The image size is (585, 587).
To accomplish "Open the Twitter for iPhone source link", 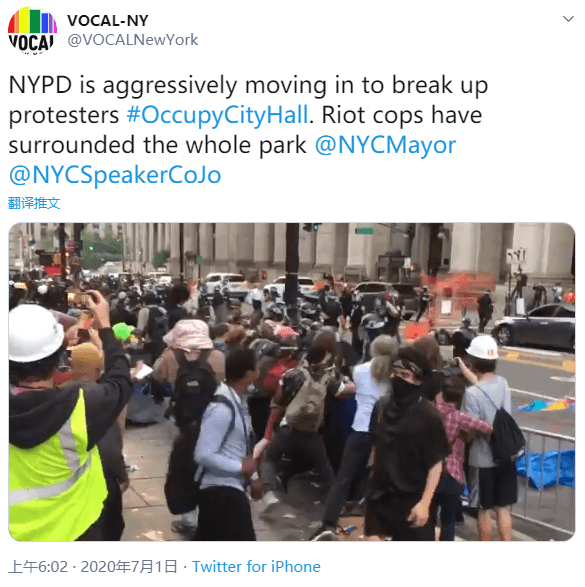I will point(256,567).
